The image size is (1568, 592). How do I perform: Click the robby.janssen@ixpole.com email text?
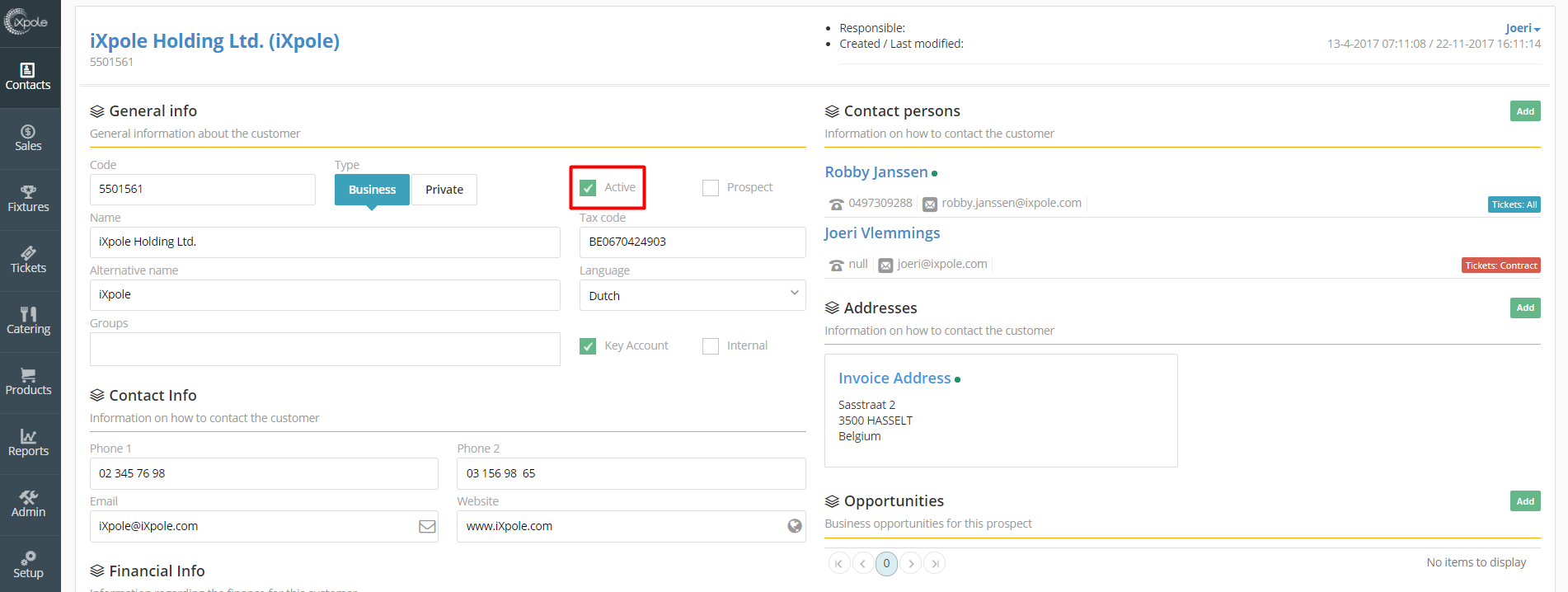pos(1012,203)
